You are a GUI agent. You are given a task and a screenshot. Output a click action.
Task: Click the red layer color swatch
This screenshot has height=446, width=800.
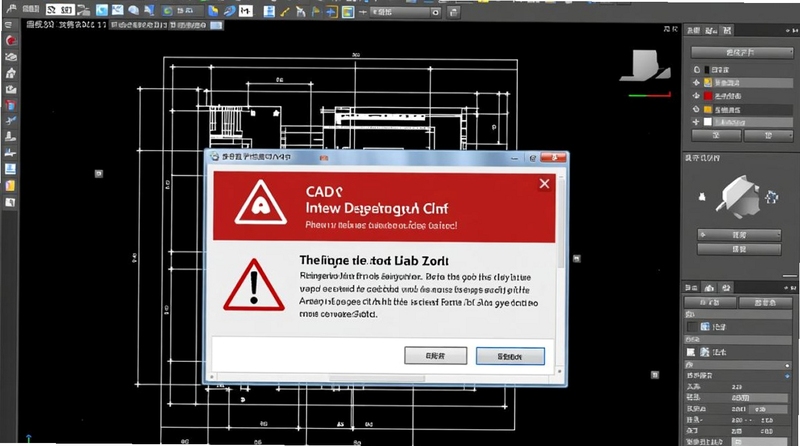(708, 96)
